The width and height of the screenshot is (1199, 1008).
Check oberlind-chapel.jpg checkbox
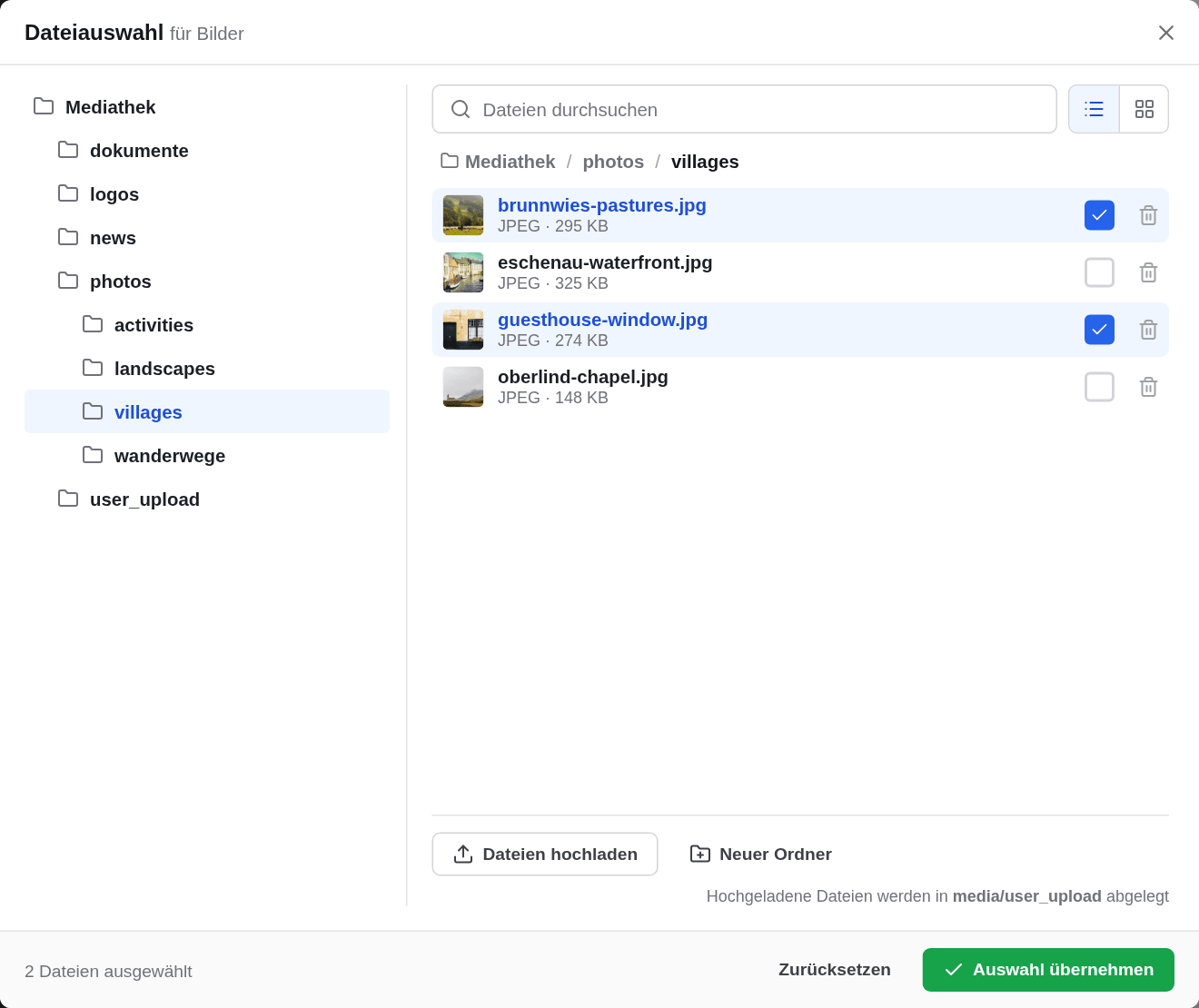(1099, 387)
